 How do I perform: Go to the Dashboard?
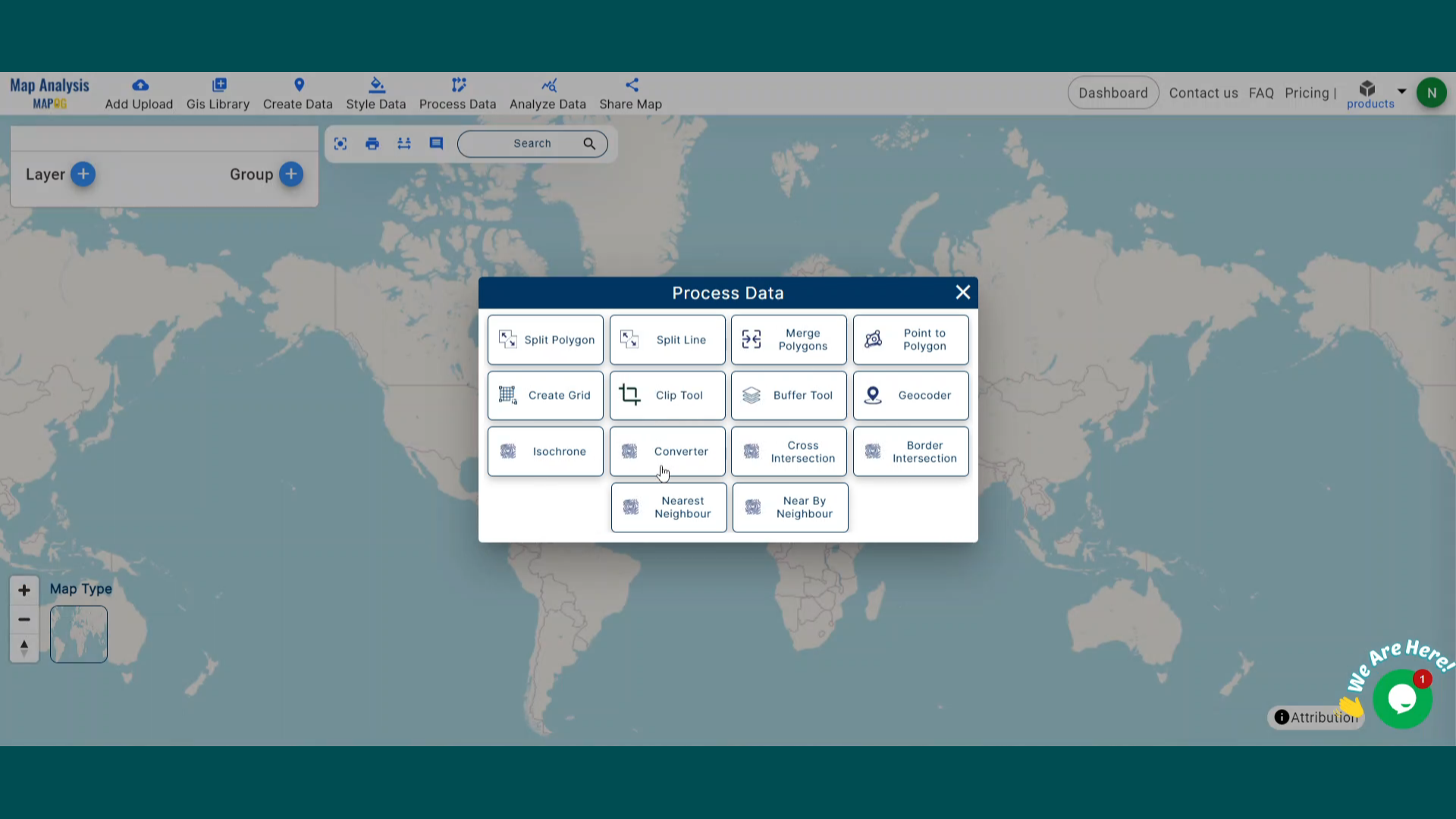[1112, 93]
